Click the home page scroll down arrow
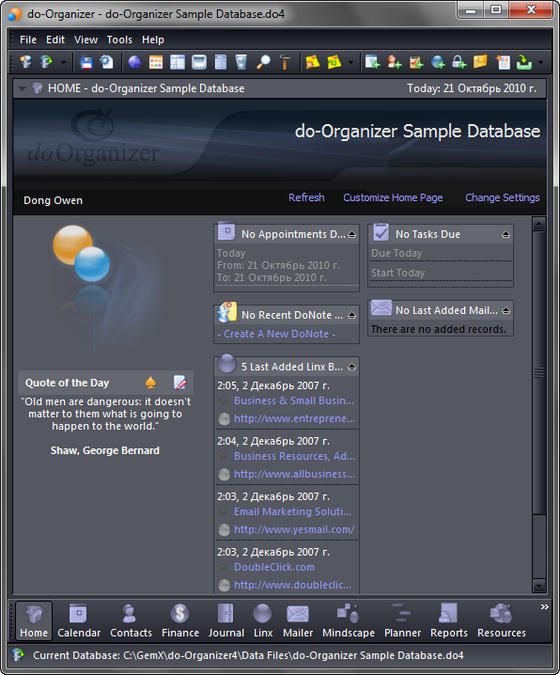The image size is (560, 675). click(539, 585)
